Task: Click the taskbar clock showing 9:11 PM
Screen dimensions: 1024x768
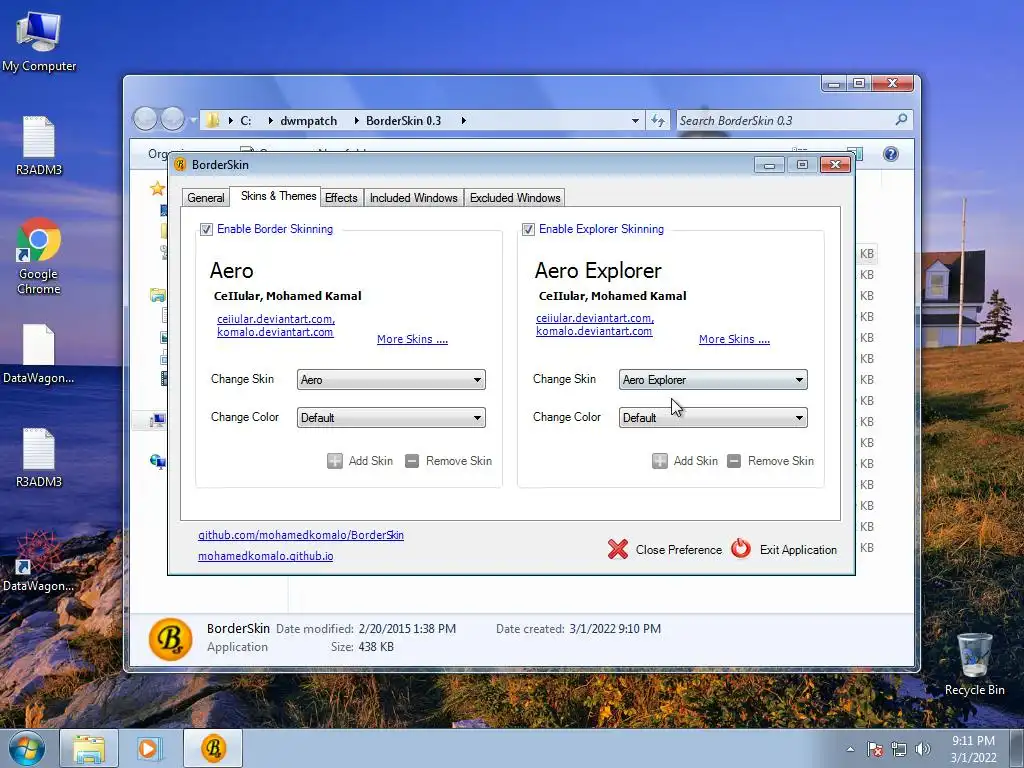Action: click(x=973, y=749)
